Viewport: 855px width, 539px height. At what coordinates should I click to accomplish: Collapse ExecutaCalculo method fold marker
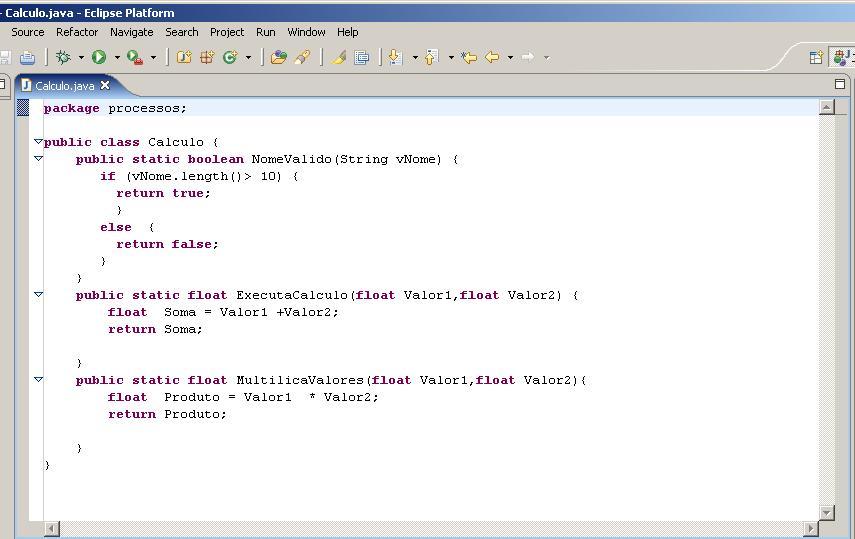(38, 295)
